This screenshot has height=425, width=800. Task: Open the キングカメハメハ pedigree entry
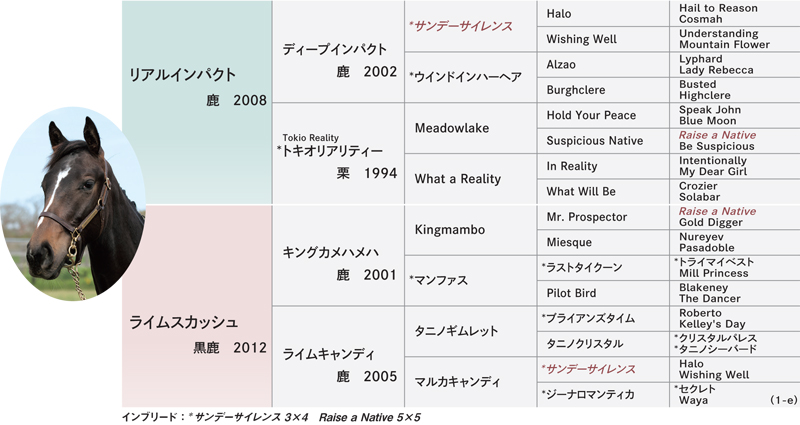(338, 255)
